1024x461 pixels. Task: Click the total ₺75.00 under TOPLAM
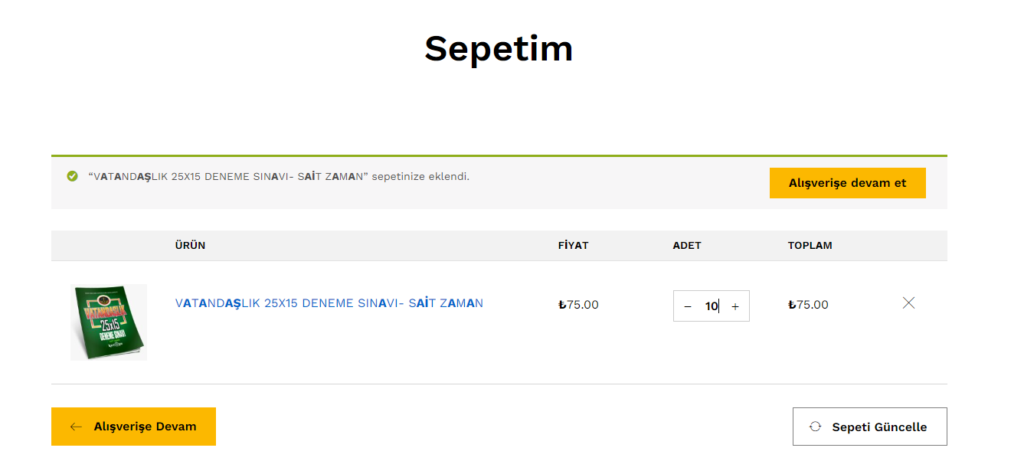808,305
